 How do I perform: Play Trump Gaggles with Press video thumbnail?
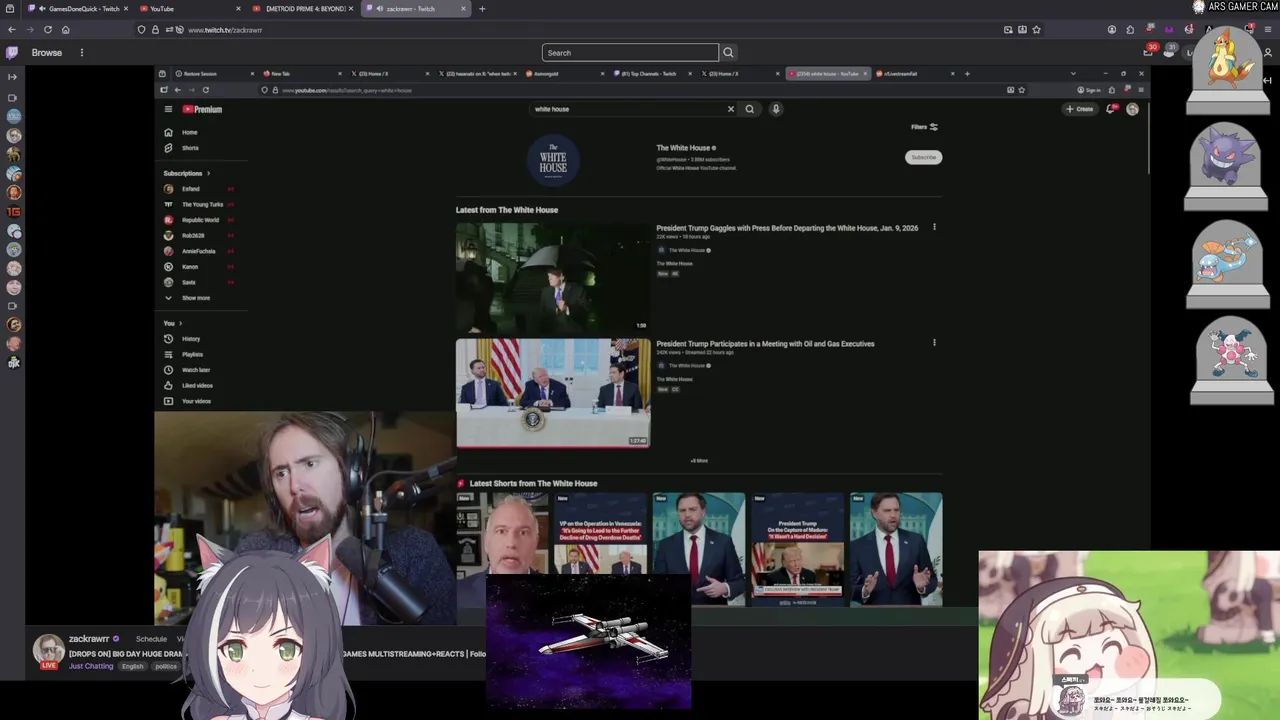click(553, 277)
